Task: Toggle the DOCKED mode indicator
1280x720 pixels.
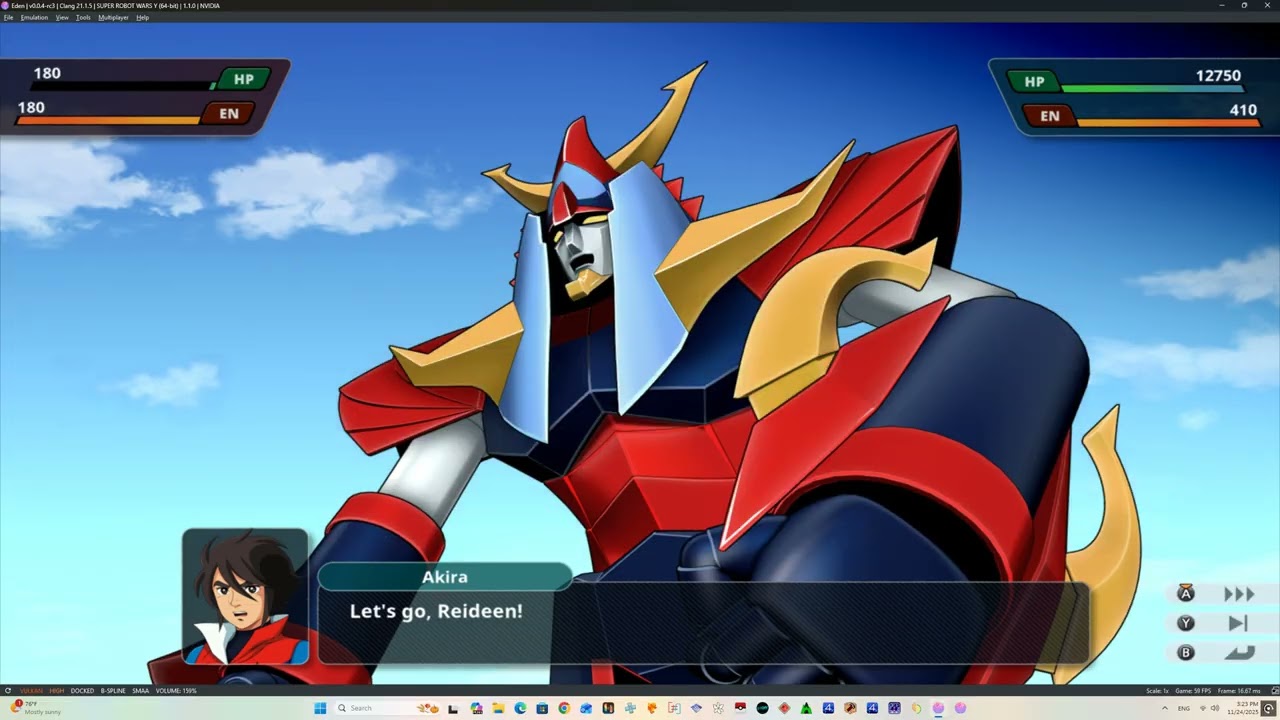Action: coord(82,691)
